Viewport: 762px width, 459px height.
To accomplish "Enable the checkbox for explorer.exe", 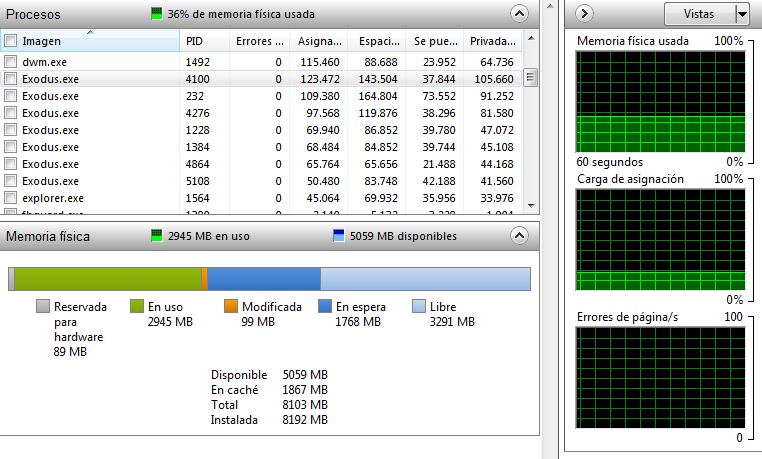I will (11, 198).
